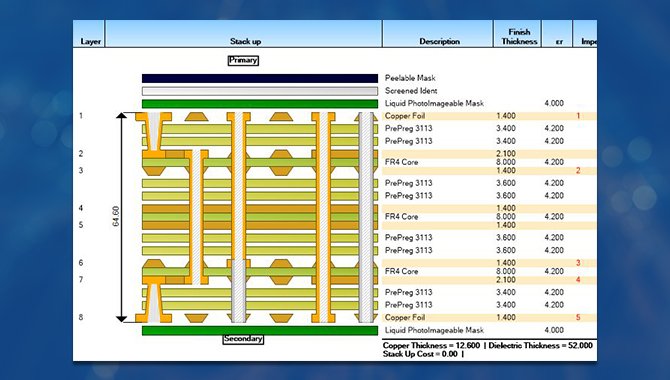Select the dark Peelable Mask layer bar
The image size is (670, 380).
click(260, 78)
